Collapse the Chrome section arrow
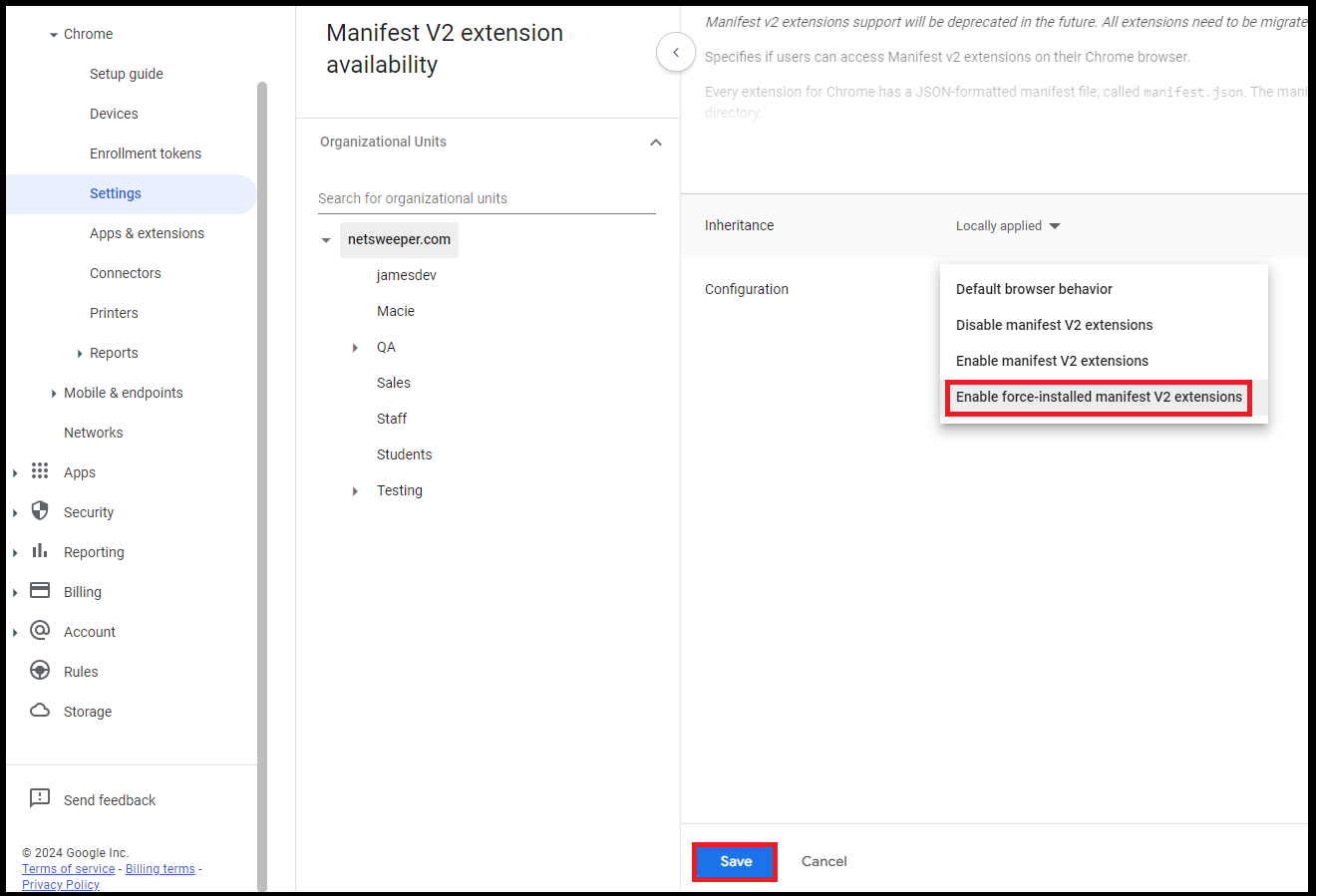This screenshot has height=896, width=1317. [x=54, y=35]
